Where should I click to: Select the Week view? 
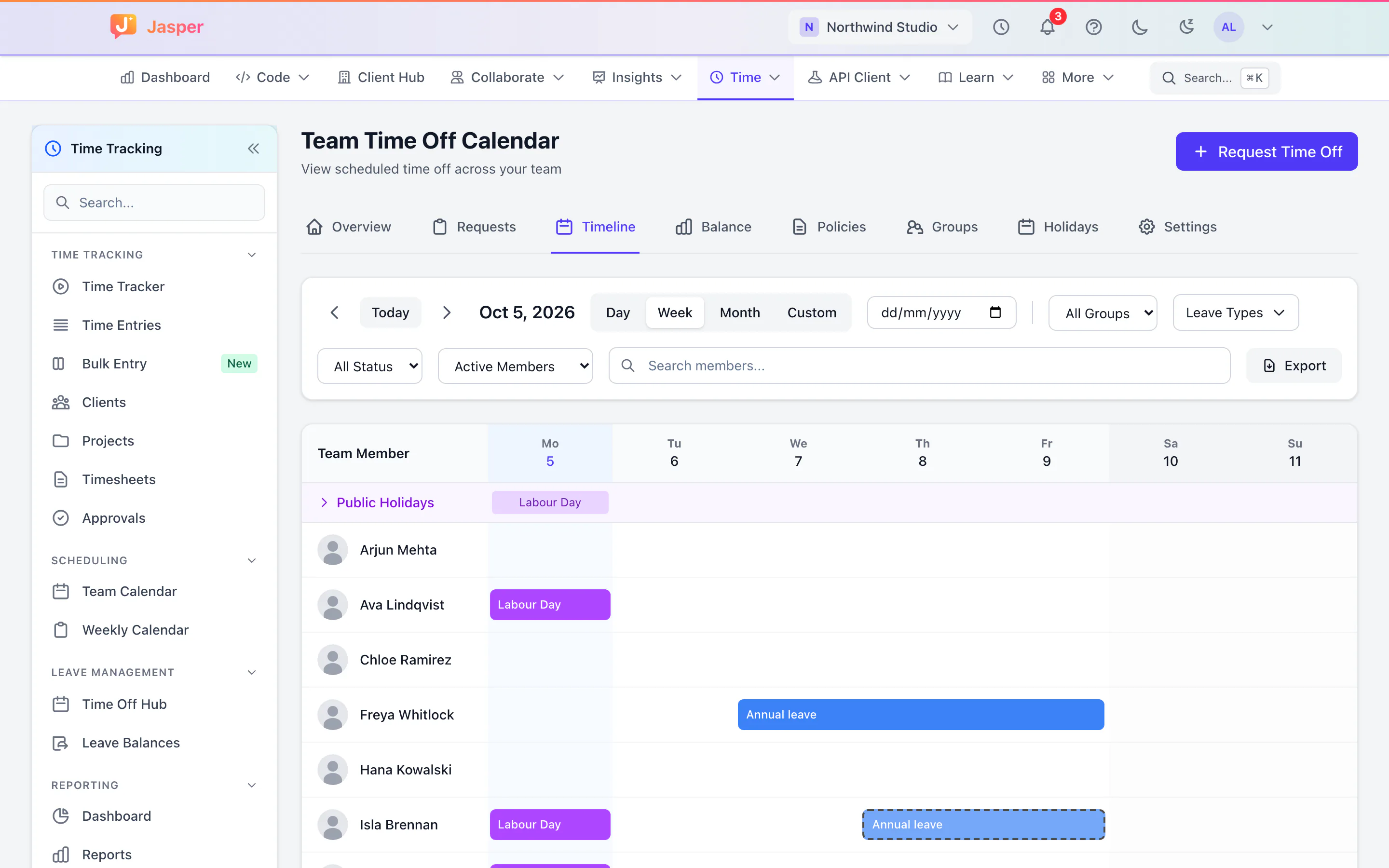675,312
